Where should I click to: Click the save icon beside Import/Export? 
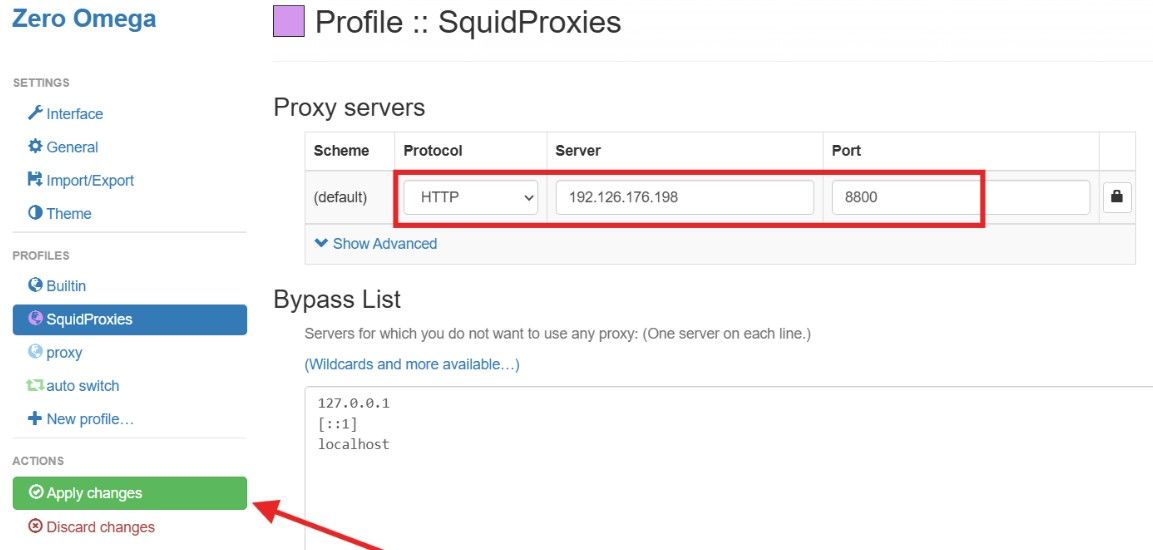point(35,179)
